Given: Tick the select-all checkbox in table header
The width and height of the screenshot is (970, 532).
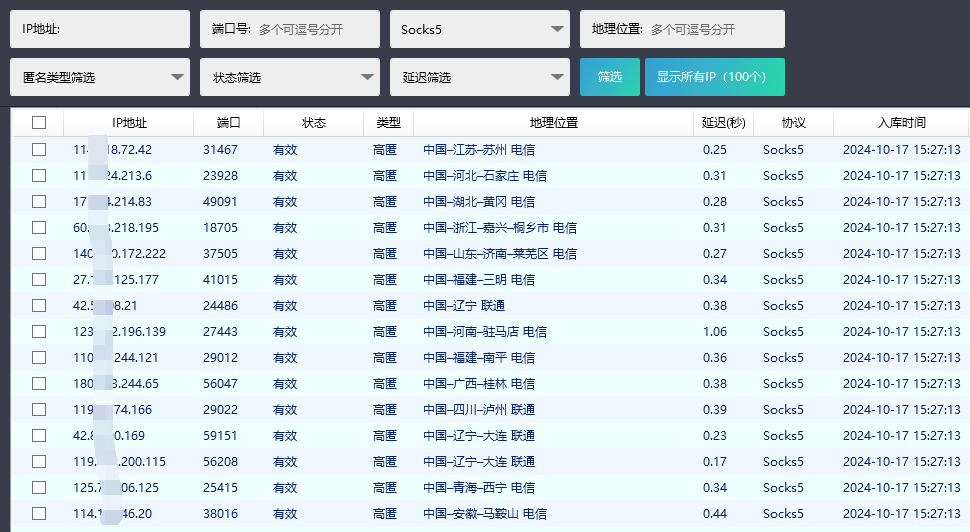Looking at the screenshot, I should pyautogui.click(x=39, y=123).
